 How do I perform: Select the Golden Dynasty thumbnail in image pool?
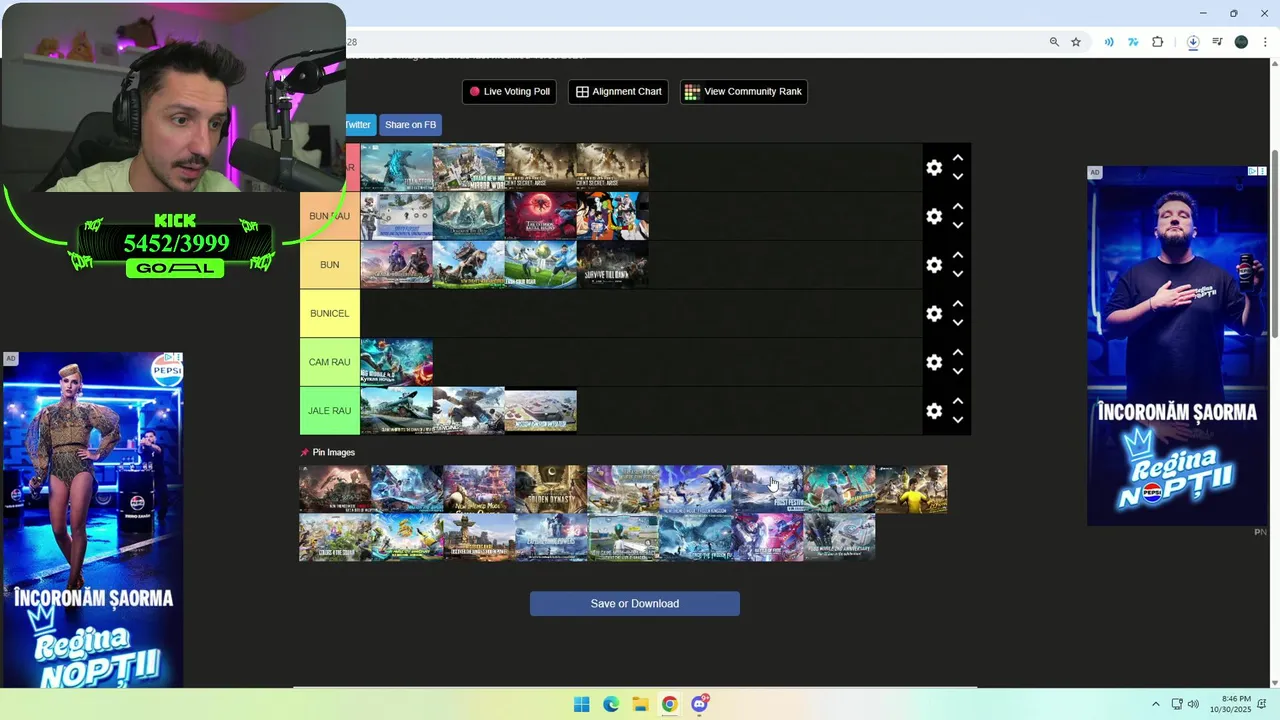click(x=551, y=489)
